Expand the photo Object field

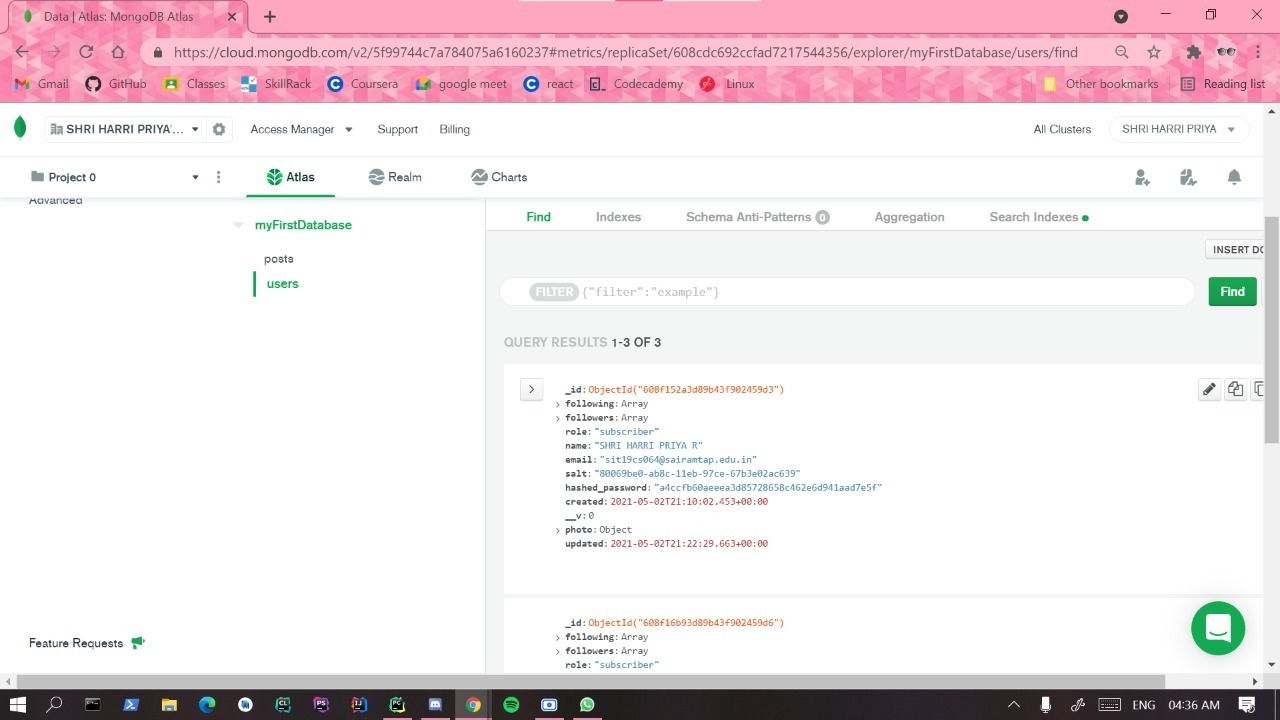(x=558, y=529)
